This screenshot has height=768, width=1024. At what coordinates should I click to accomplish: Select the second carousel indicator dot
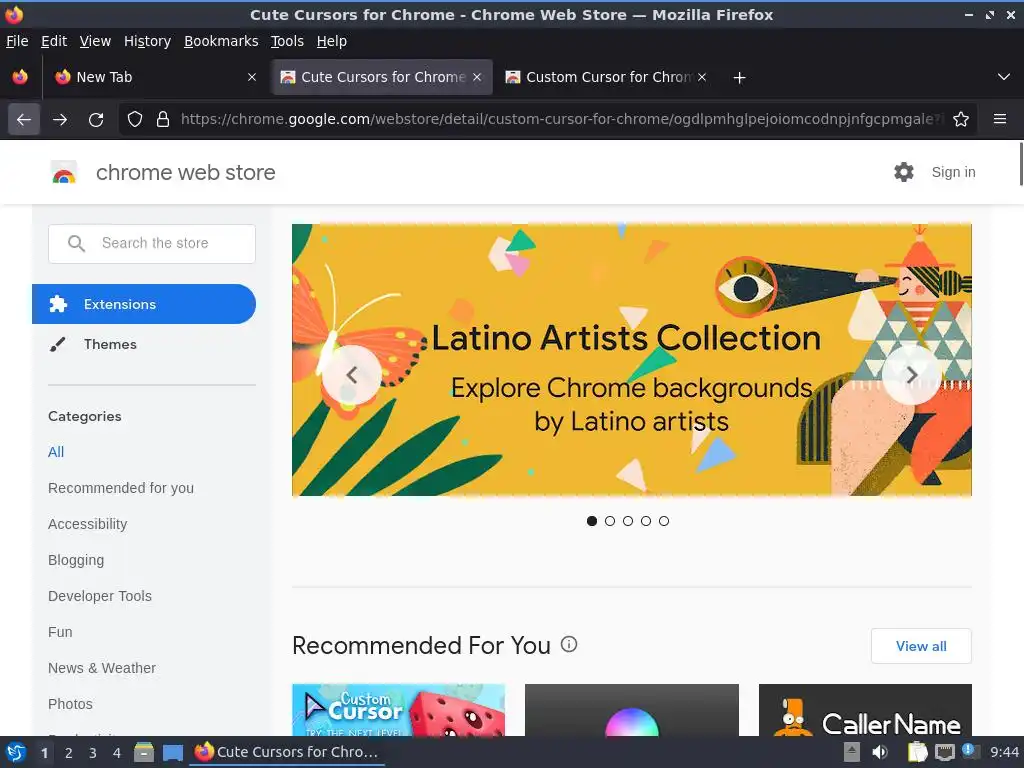[610, 520]
